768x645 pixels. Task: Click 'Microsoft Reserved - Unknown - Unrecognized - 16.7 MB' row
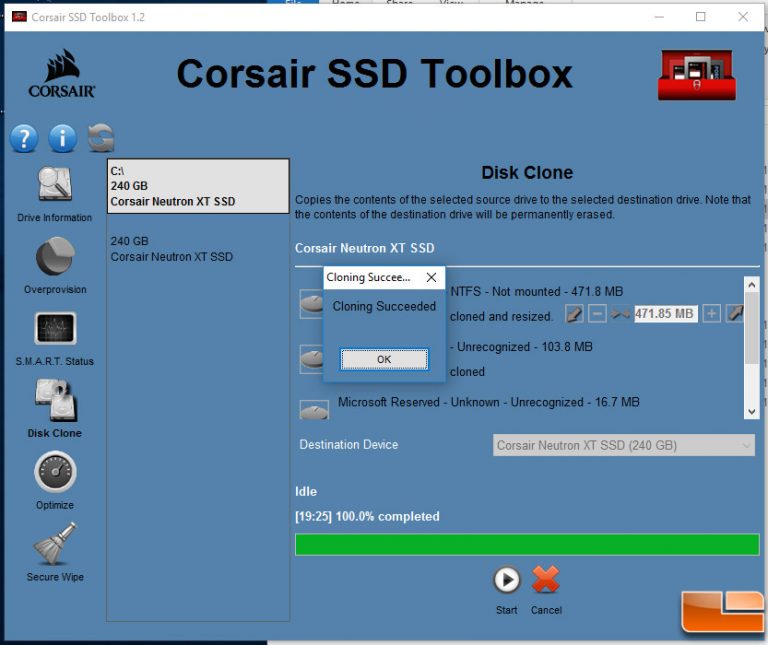[488, 402]
